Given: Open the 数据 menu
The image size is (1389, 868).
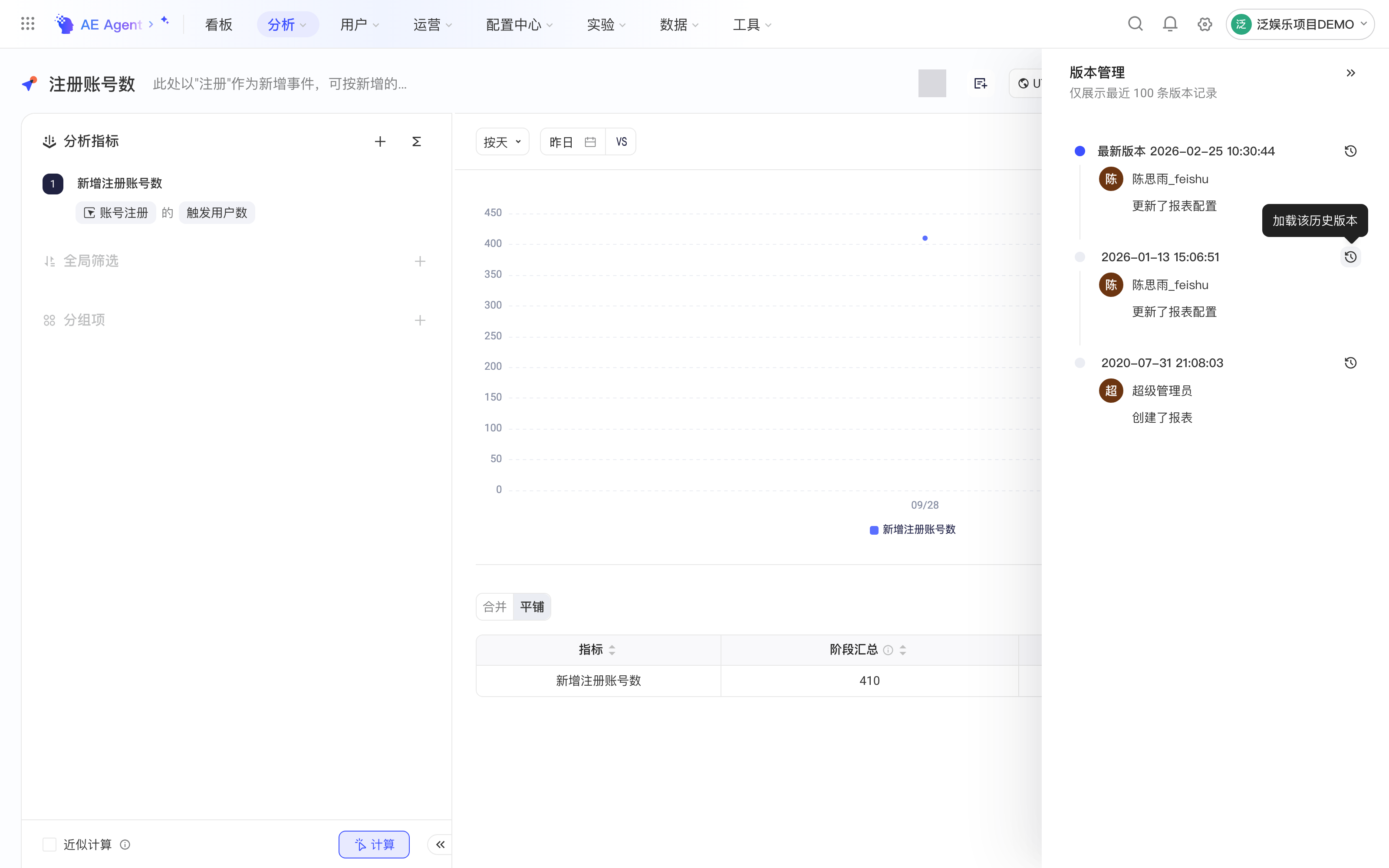Looking at the screenshot, I should pos(680,24).
